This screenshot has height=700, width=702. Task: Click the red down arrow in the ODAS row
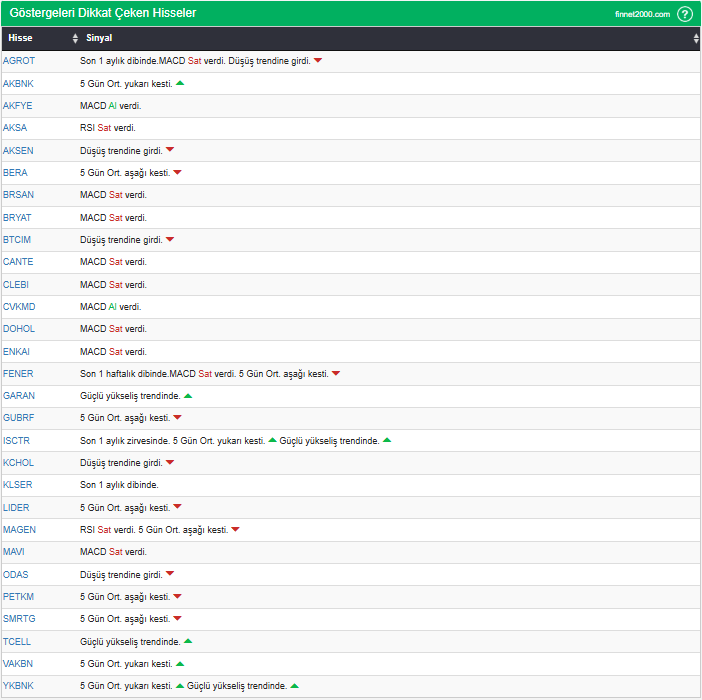pyautogui.click(x=170, y=573)
